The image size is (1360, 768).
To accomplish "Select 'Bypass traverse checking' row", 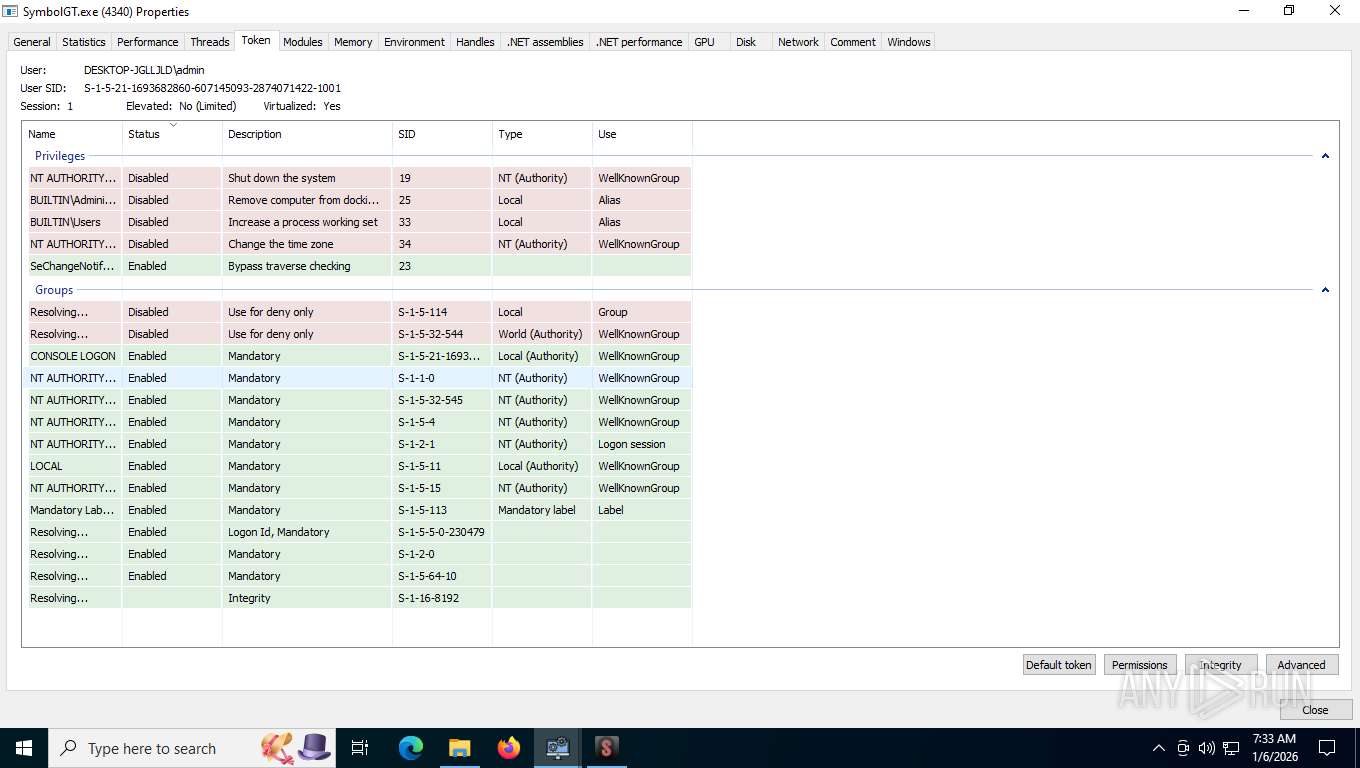I will pyautogui.click(x=357, y=266).
